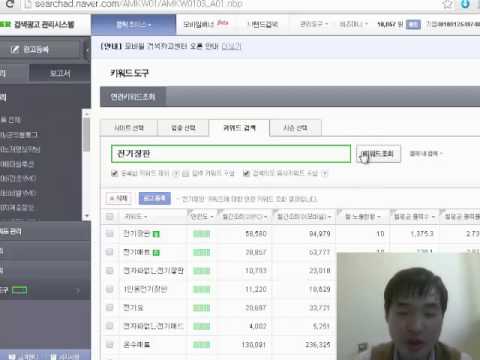Check the row checkbox for 전기매트
Image resolution: width=480 pixels, height=360 pixels.
[x=109, y=252]
